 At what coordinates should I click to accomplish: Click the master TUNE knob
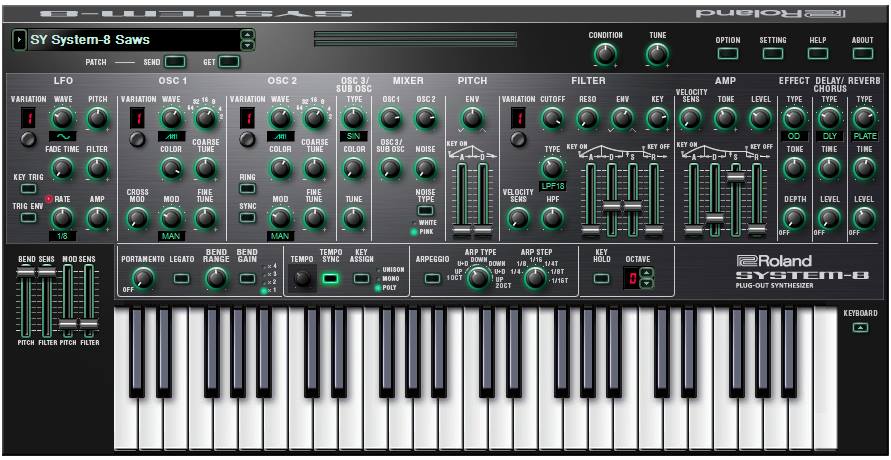click(657, 55)
